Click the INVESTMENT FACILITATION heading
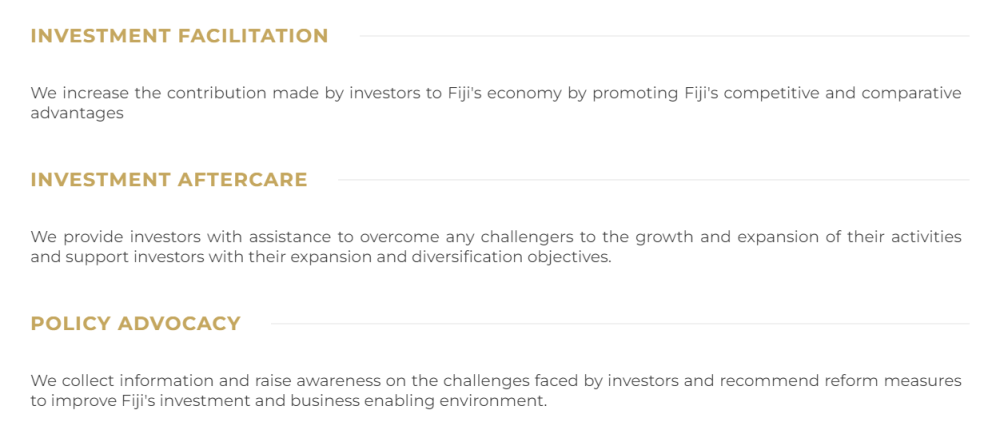Screen dimensions: 996x426 tap(179, 36)
